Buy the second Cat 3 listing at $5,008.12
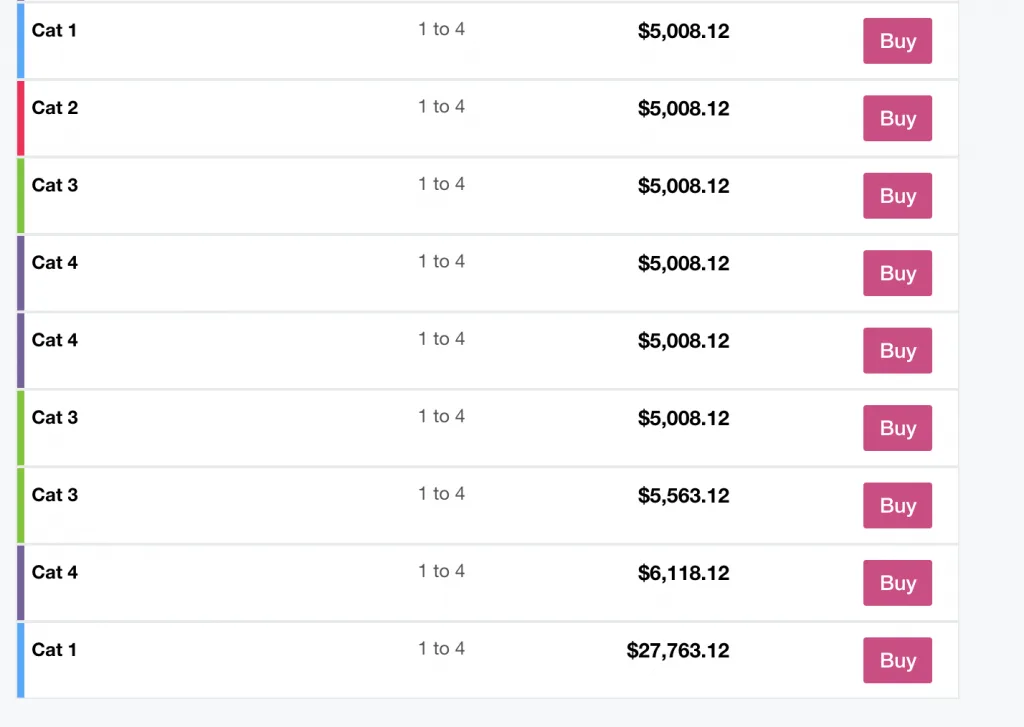This screenshot has height=727, width=1024. [897, 428]
